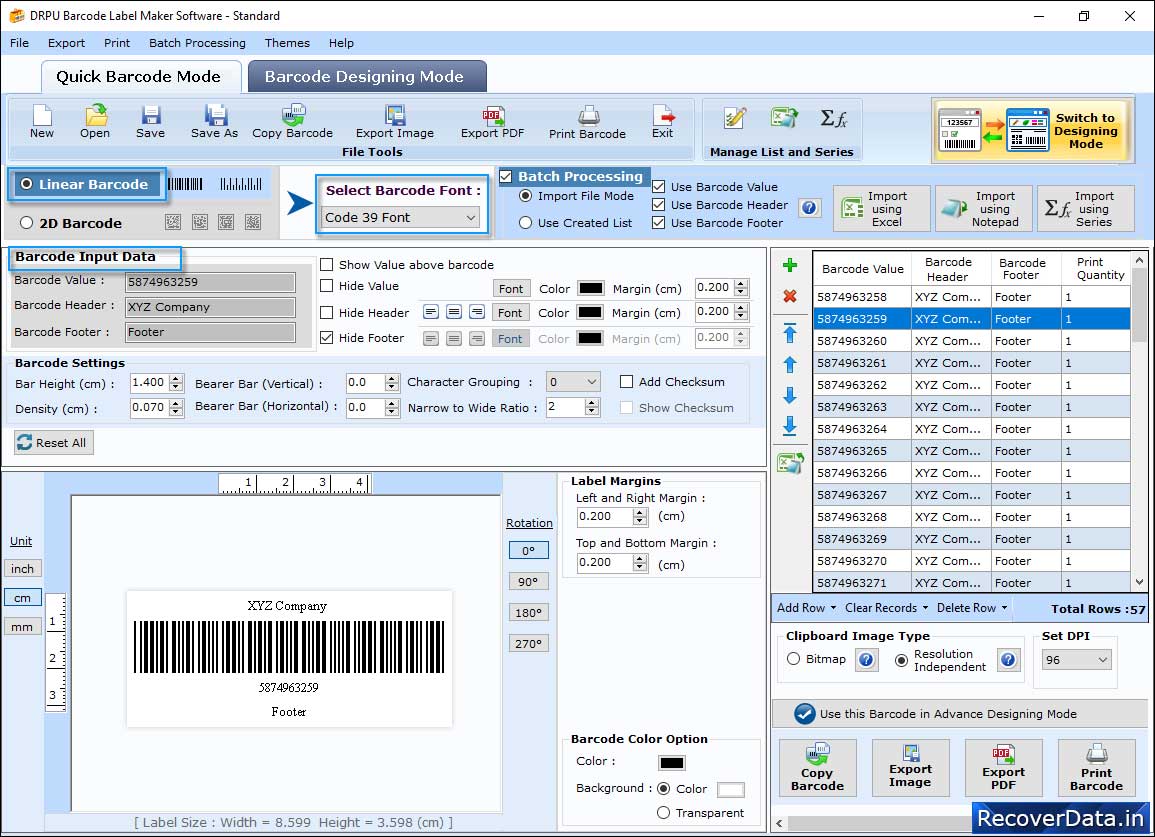Toggle Use Barcode Footer checkbox
Screen dimensions: 1155x837
click(x=659, y=223)
